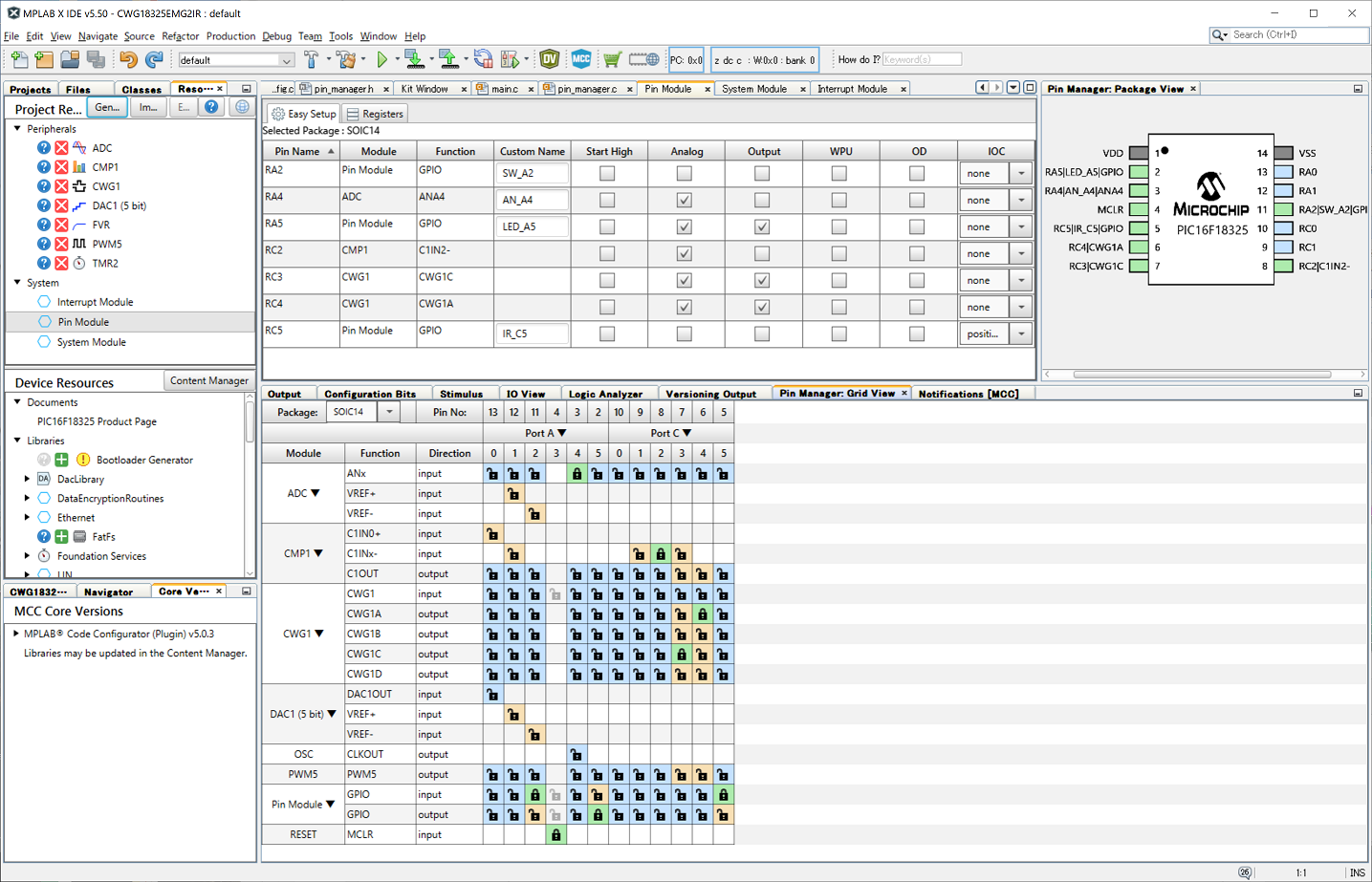
Task: Open the shopping cart icon in toolbar
Action: pos(612,59)
